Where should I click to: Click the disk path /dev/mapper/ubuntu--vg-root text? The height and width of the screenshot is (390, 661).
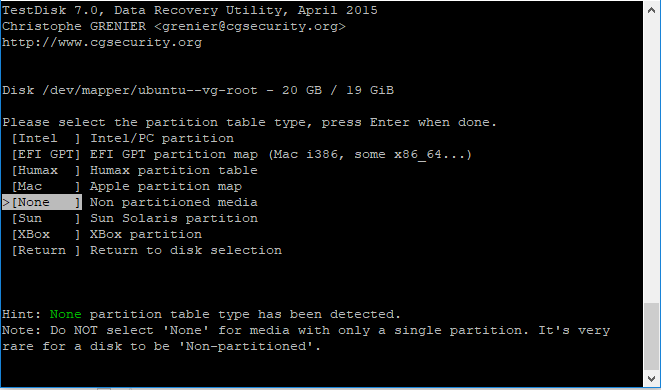click(x=150, y=90)
